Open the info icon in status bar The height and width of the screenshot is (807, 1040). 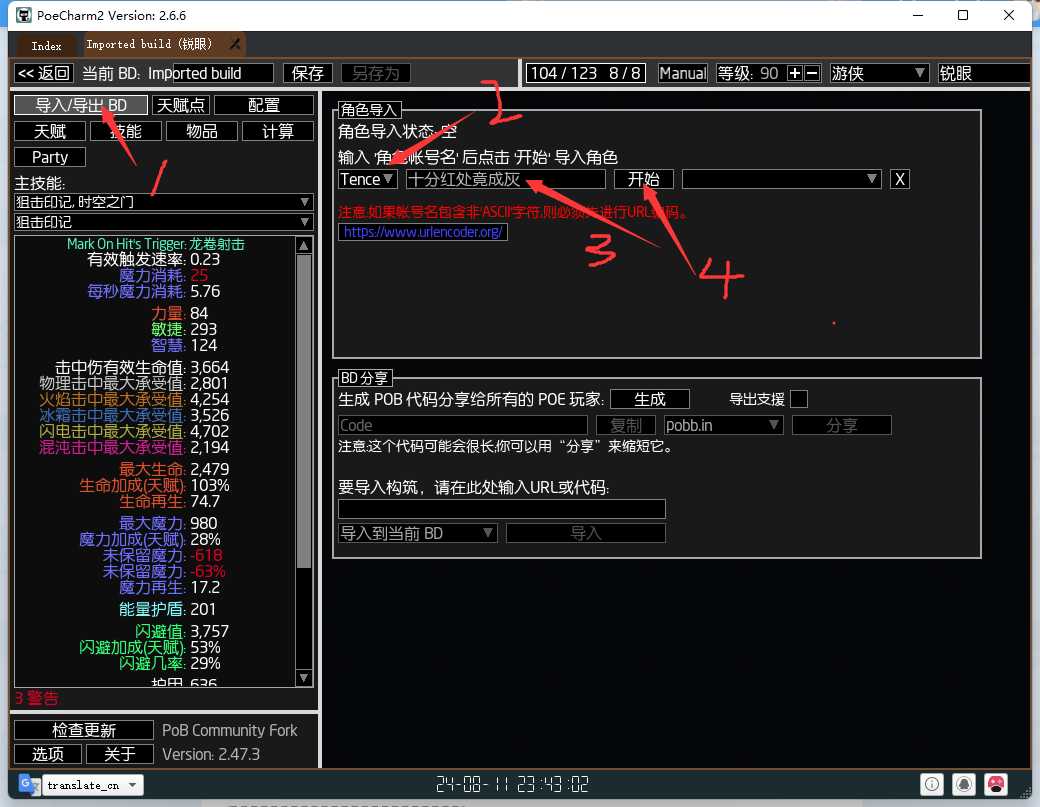click(932, 784)
